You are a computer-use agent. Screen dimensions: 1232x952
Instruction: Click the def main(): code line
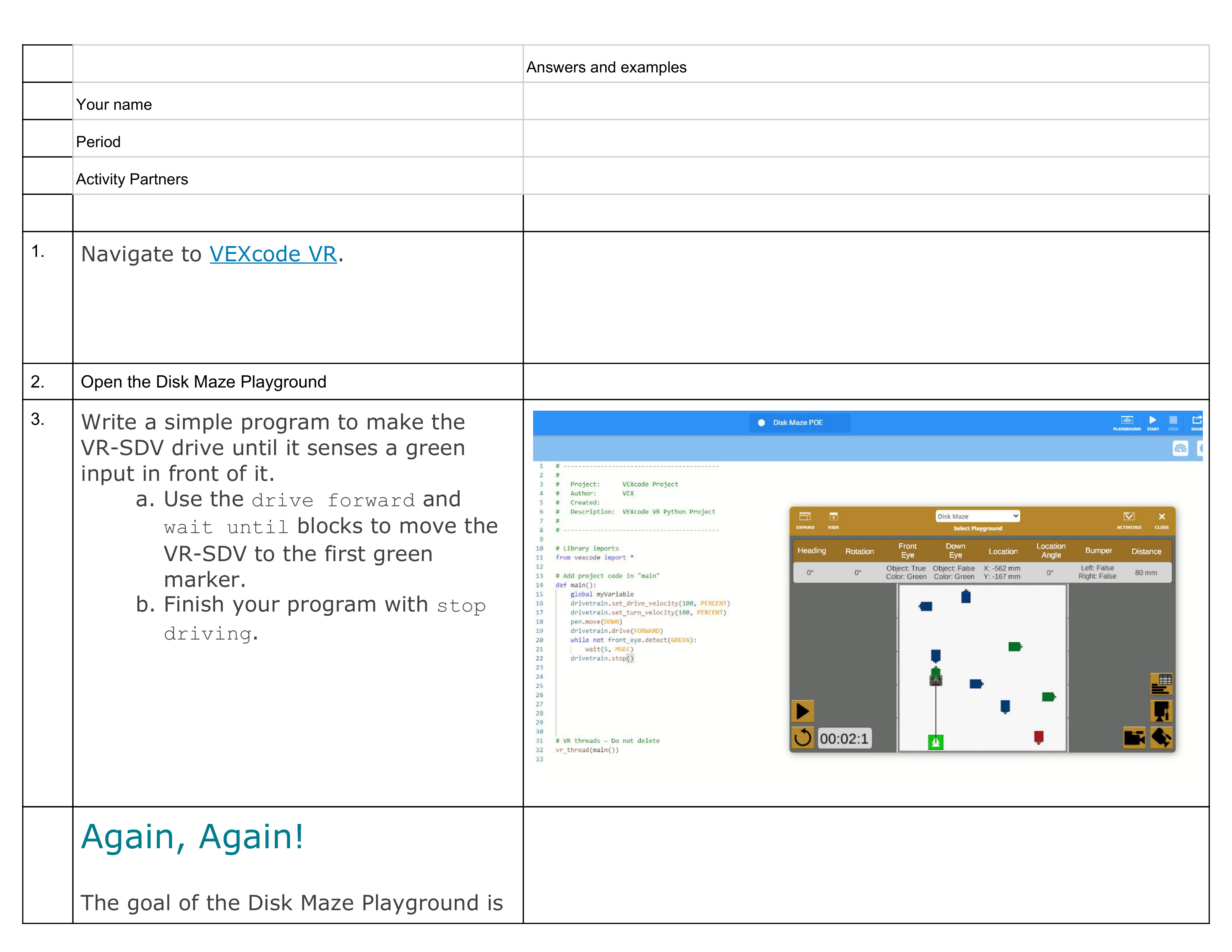pos(575,585)
